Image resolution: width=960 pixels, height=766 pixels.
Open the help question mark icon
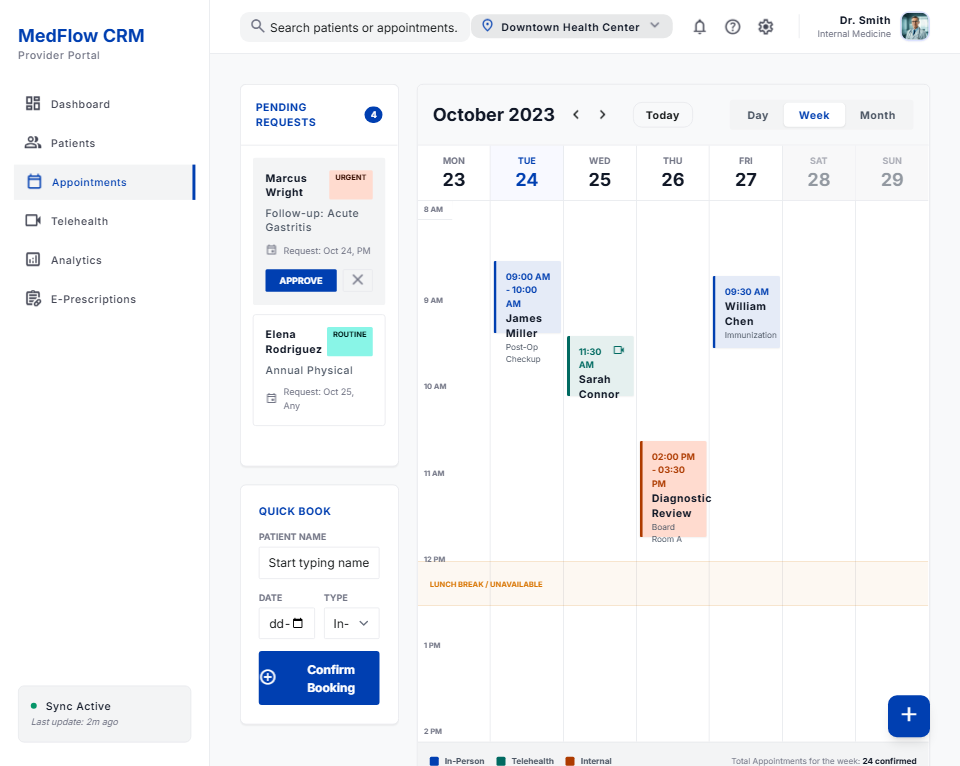tap(732, 27)
